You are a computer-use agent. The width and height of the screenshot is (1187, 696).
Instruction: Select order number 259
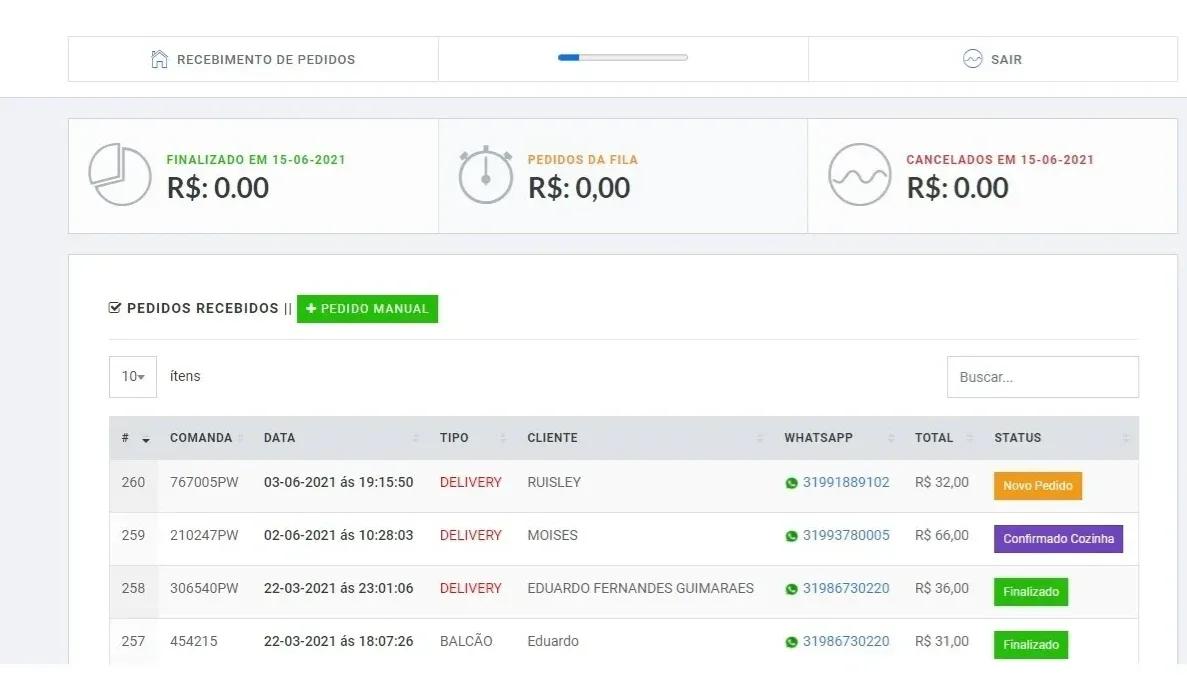tap(133, 535)
